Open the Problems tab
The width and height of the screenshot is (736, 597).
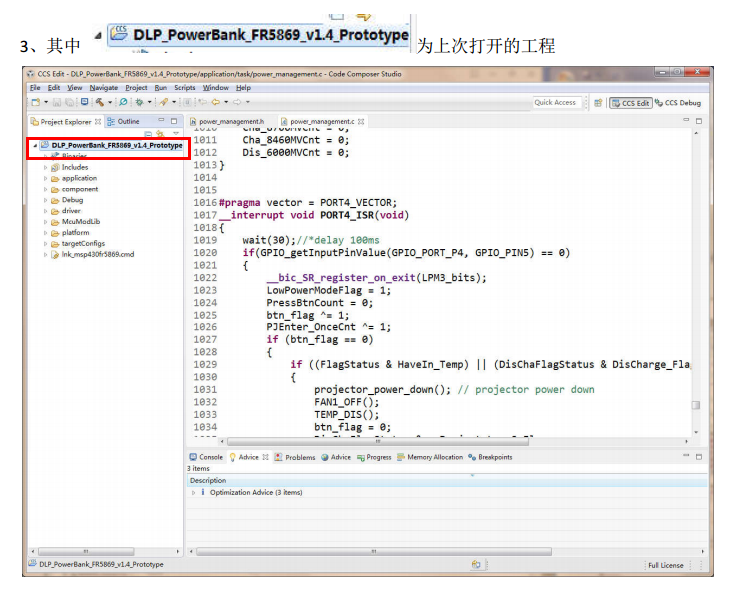point(295,457)
